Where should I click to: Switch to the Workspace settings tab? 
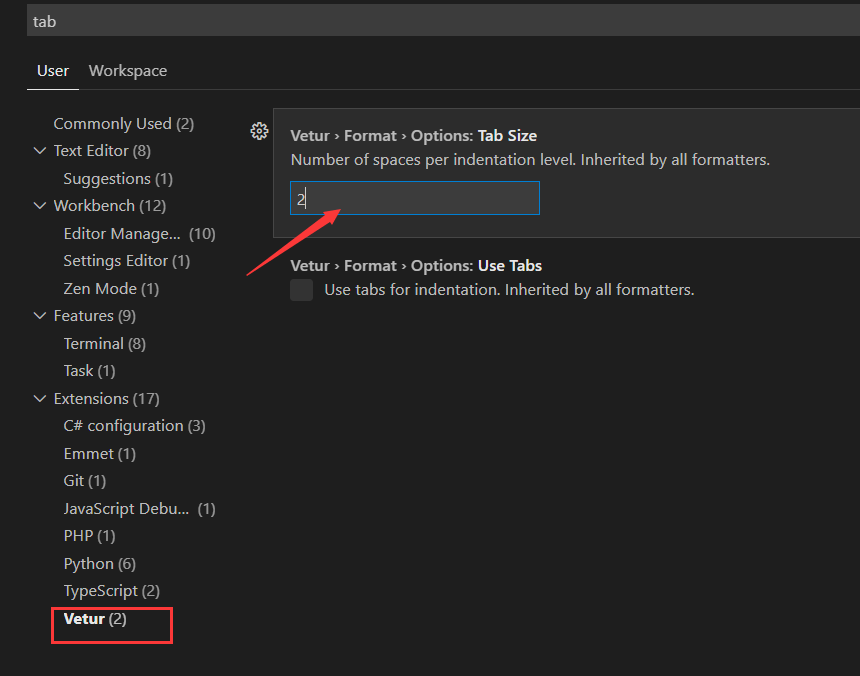point(127,71)
